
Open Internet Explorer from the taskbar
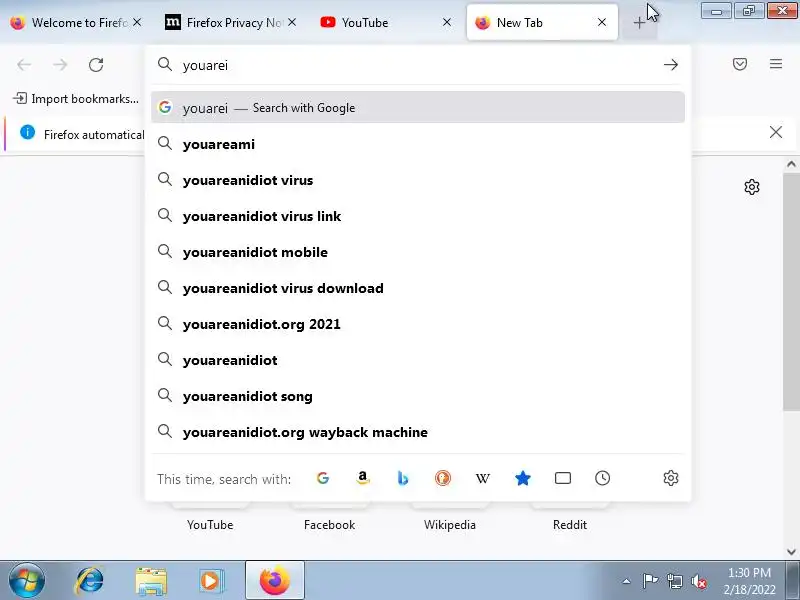pos(89,581)
